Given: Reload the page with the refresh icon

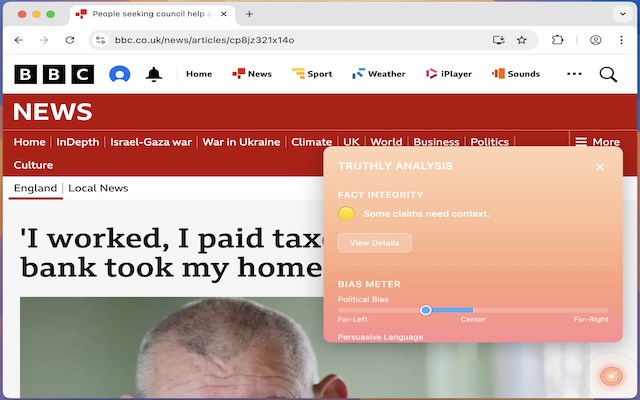Looking at the screenshot, I should click(x=70, y=40).
